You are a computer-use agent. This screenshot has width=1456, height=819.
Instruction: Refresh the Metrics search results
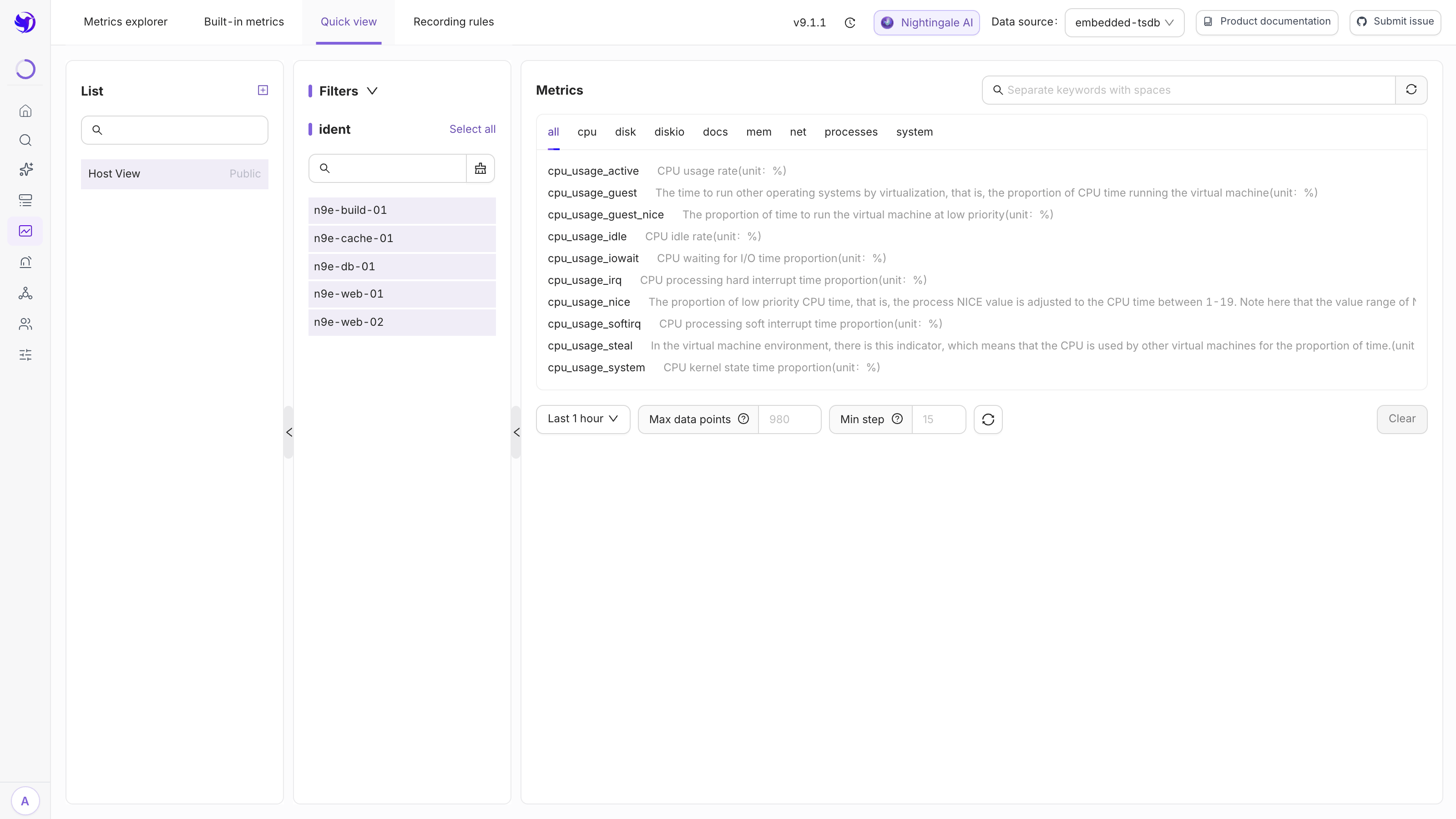1411,90
